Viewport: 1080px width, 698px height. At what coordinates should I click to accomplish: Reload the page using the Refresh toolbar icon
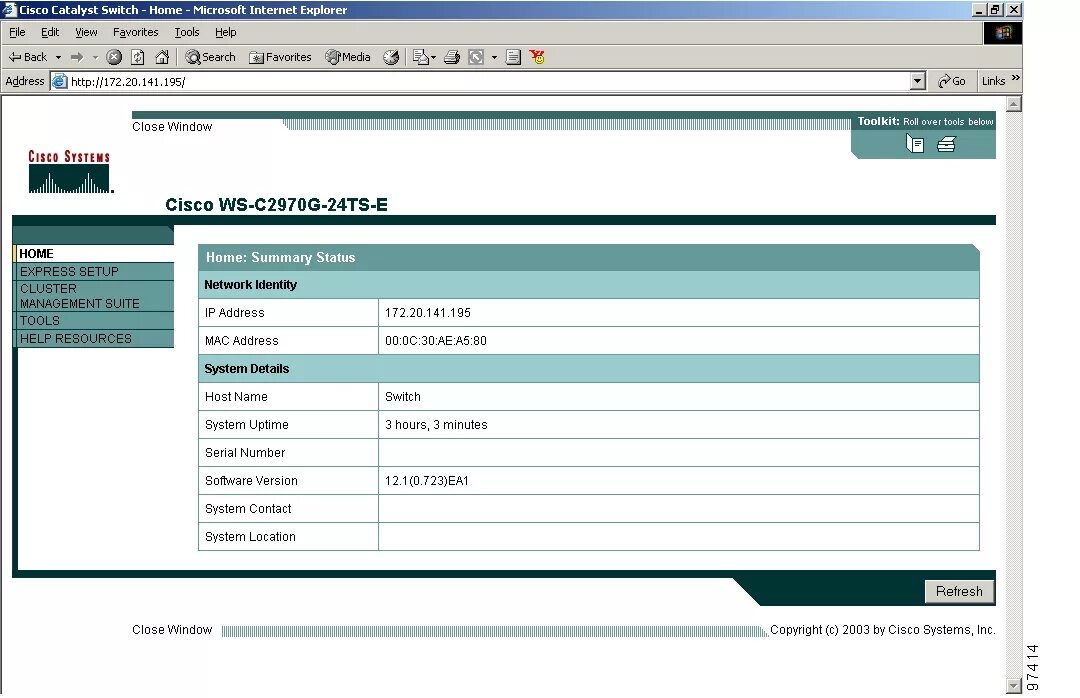click(x=138, y=57)
